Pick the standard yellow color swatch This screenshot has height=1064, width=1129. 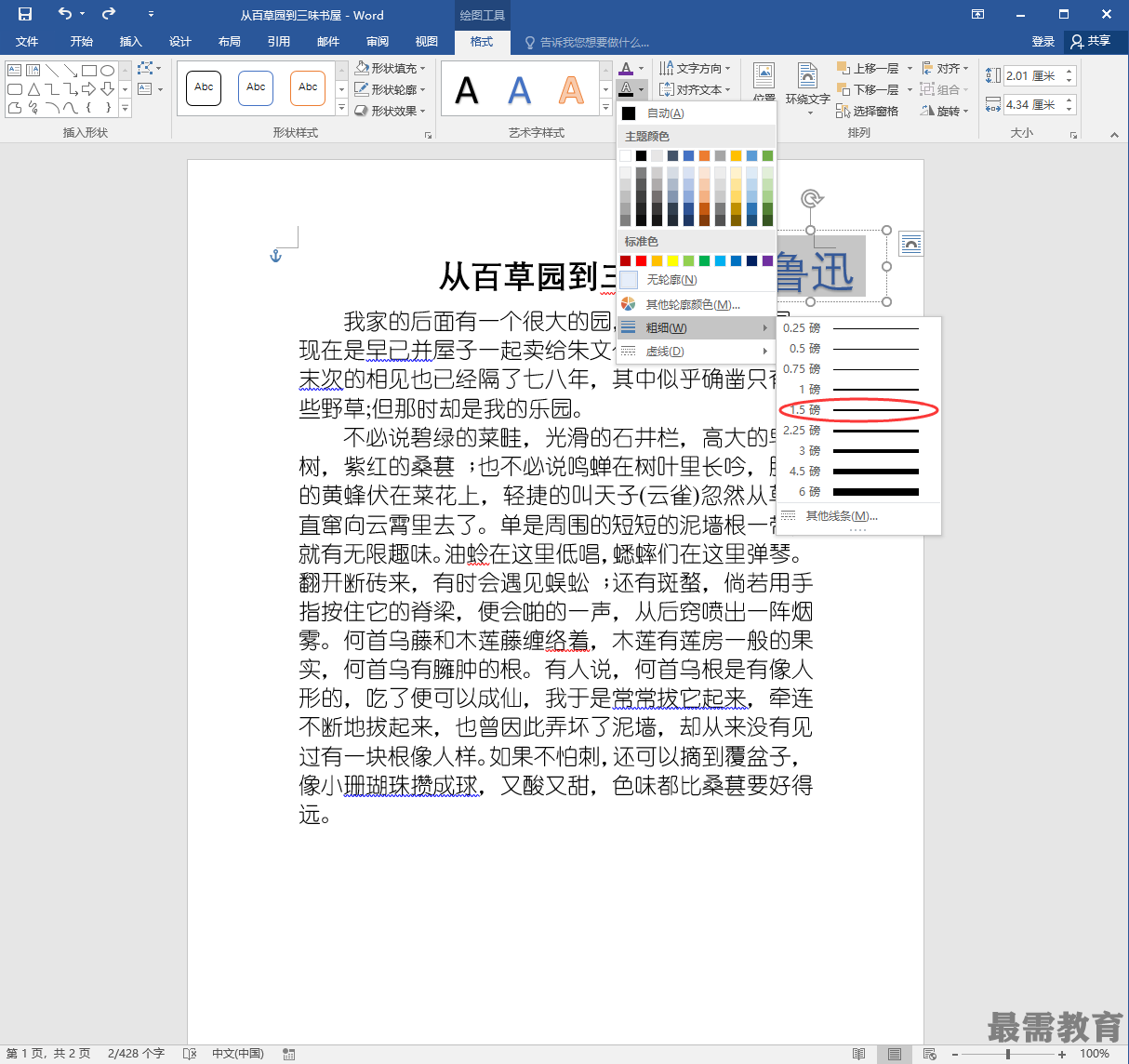(672, 261)
